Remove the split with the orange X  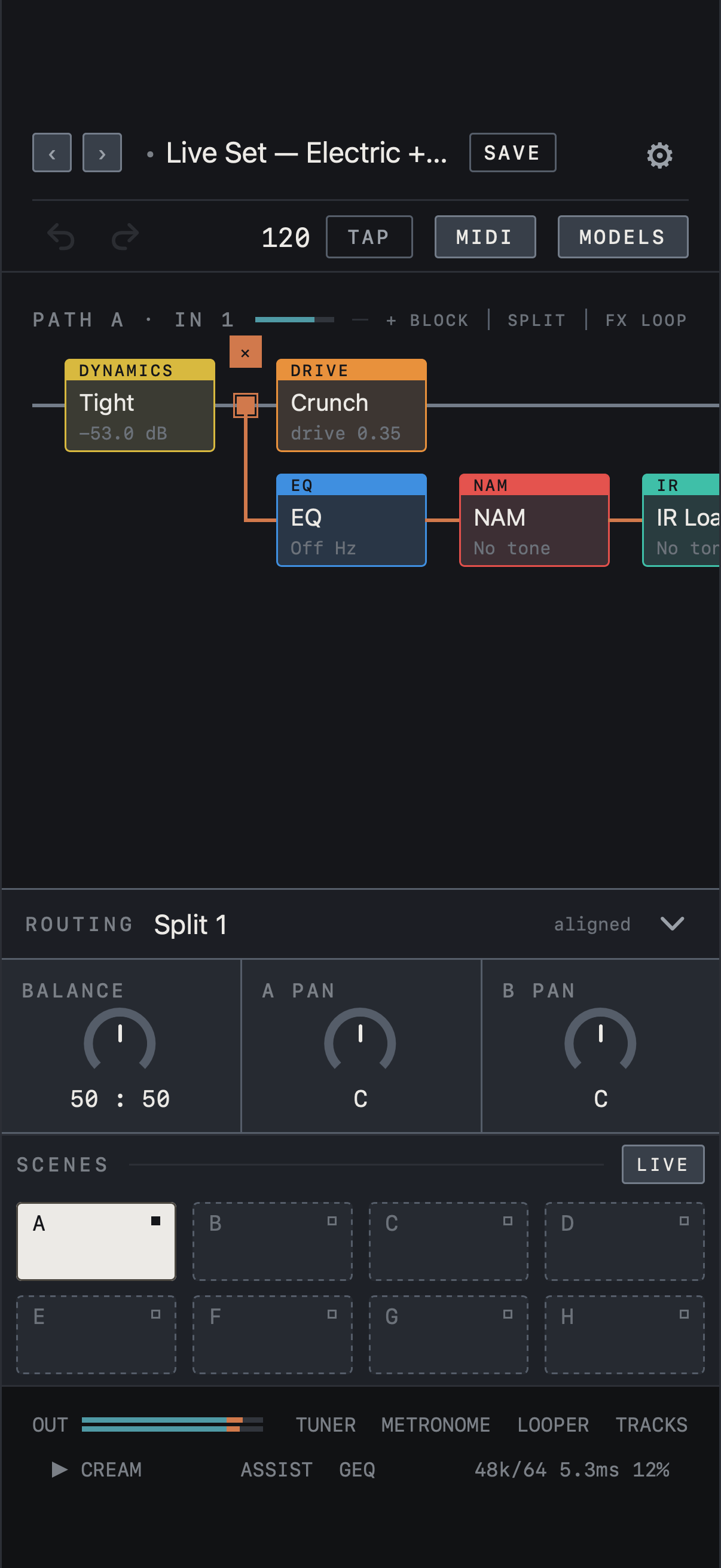(245, 352)
